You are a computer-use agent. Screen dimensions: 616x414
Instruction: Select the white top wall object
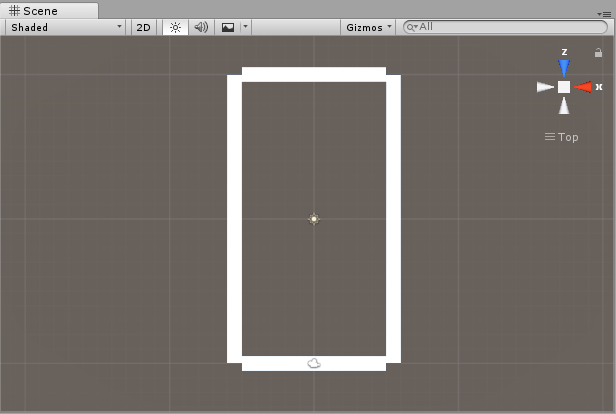coord(314,74)
